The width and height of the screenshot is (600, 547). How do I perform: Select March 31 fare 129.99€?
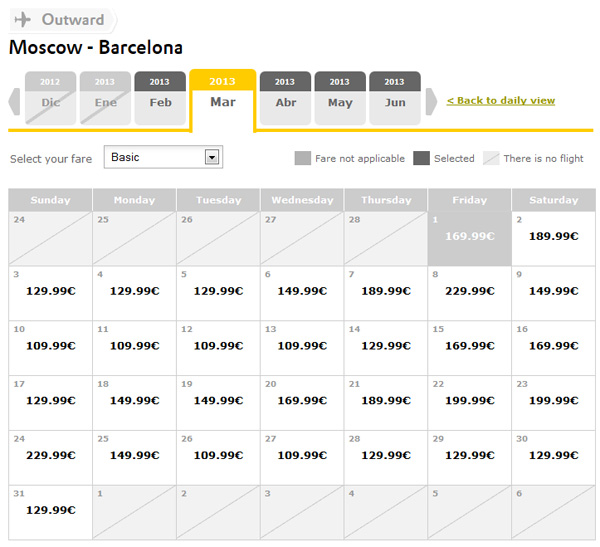(50, 510)
